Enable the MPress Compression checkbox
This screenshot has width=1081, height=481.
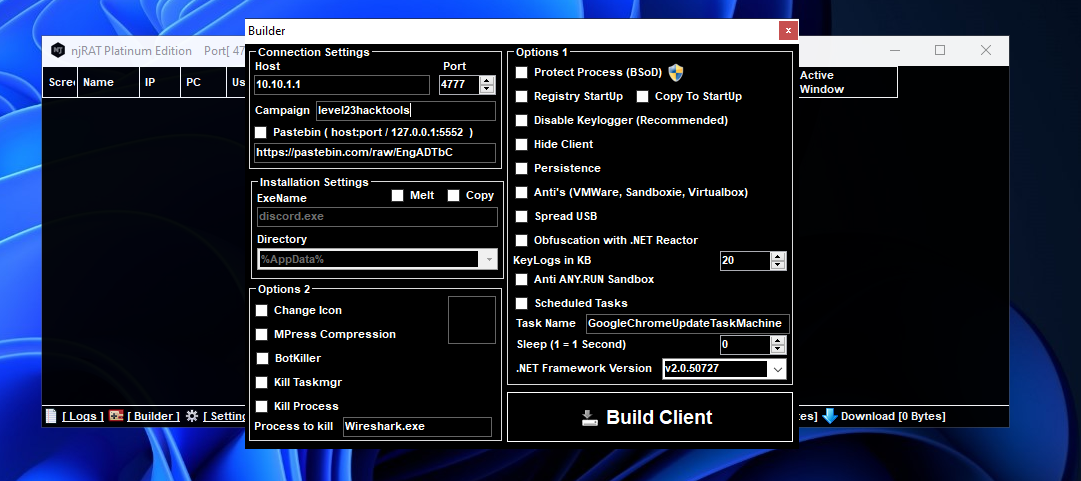click(x=261, y=334)
